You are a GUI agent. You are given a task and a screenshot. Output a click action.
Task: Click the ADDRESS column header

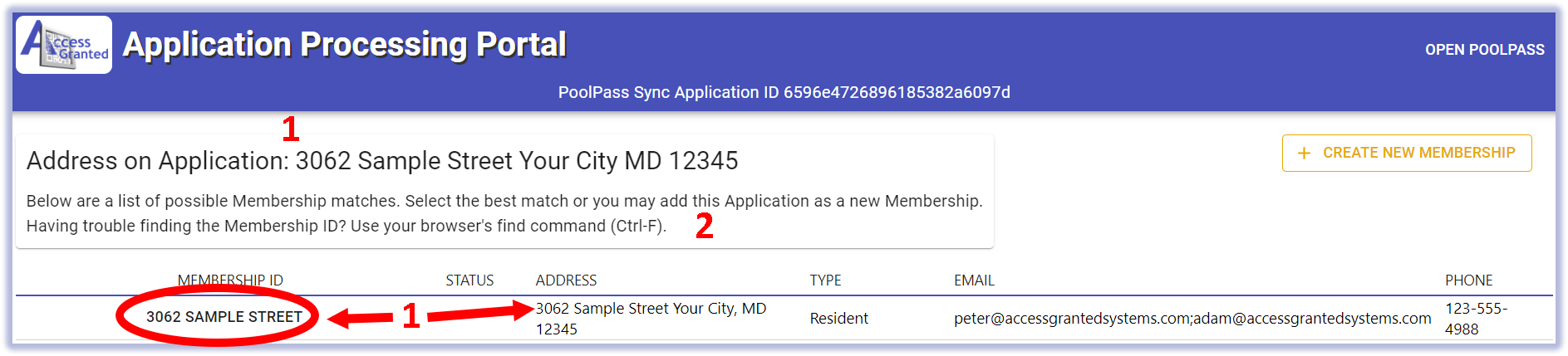(x=566, y=280)
